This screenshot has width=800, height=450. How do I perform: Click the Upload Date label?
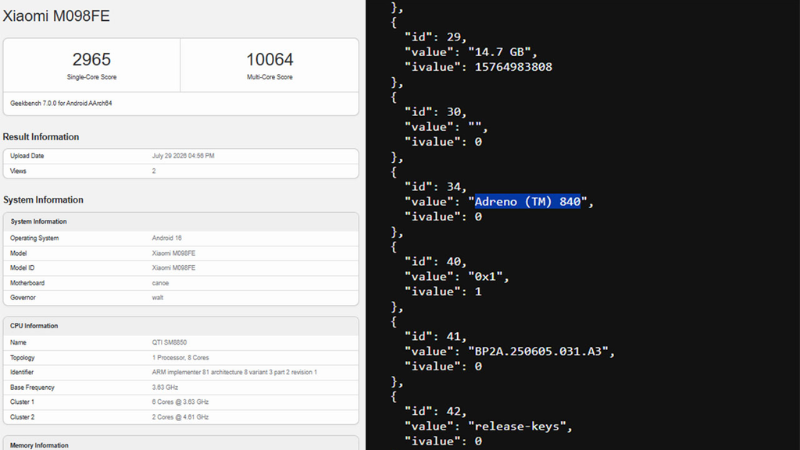pyautogui.click(x=27, y=156)
